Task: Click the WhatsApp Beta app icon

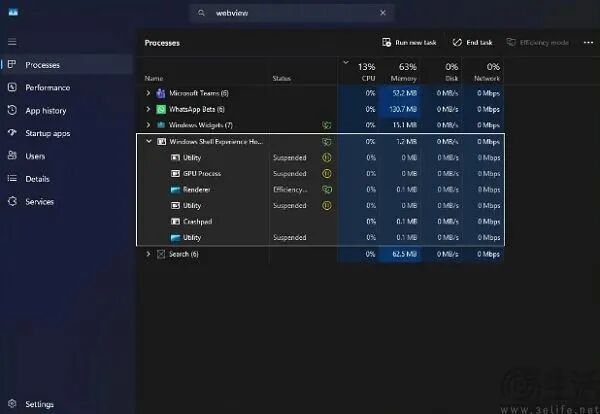Action: tap(161, 109)
